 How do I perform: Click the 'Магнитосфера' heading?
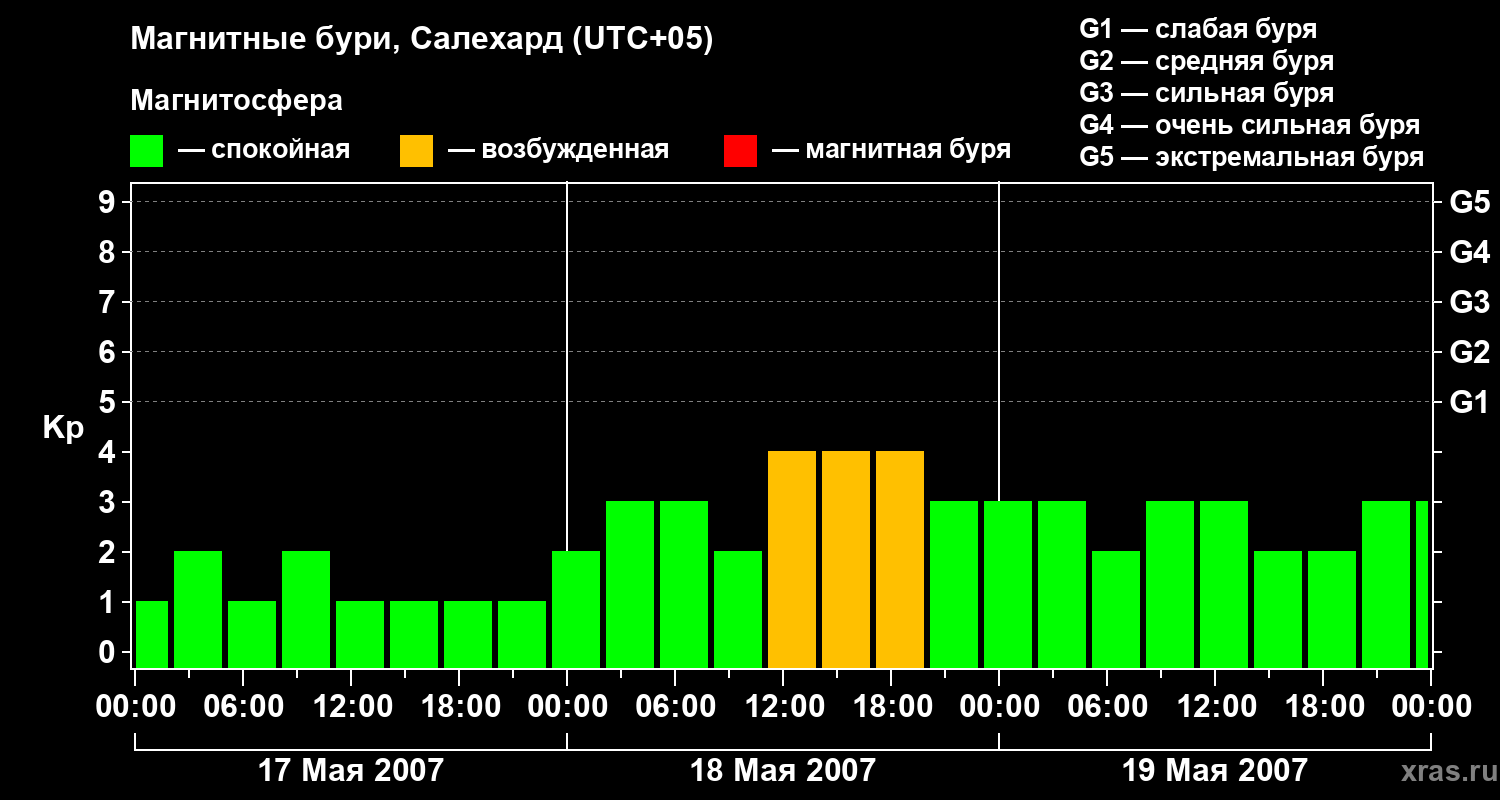(x=236, y=101)
